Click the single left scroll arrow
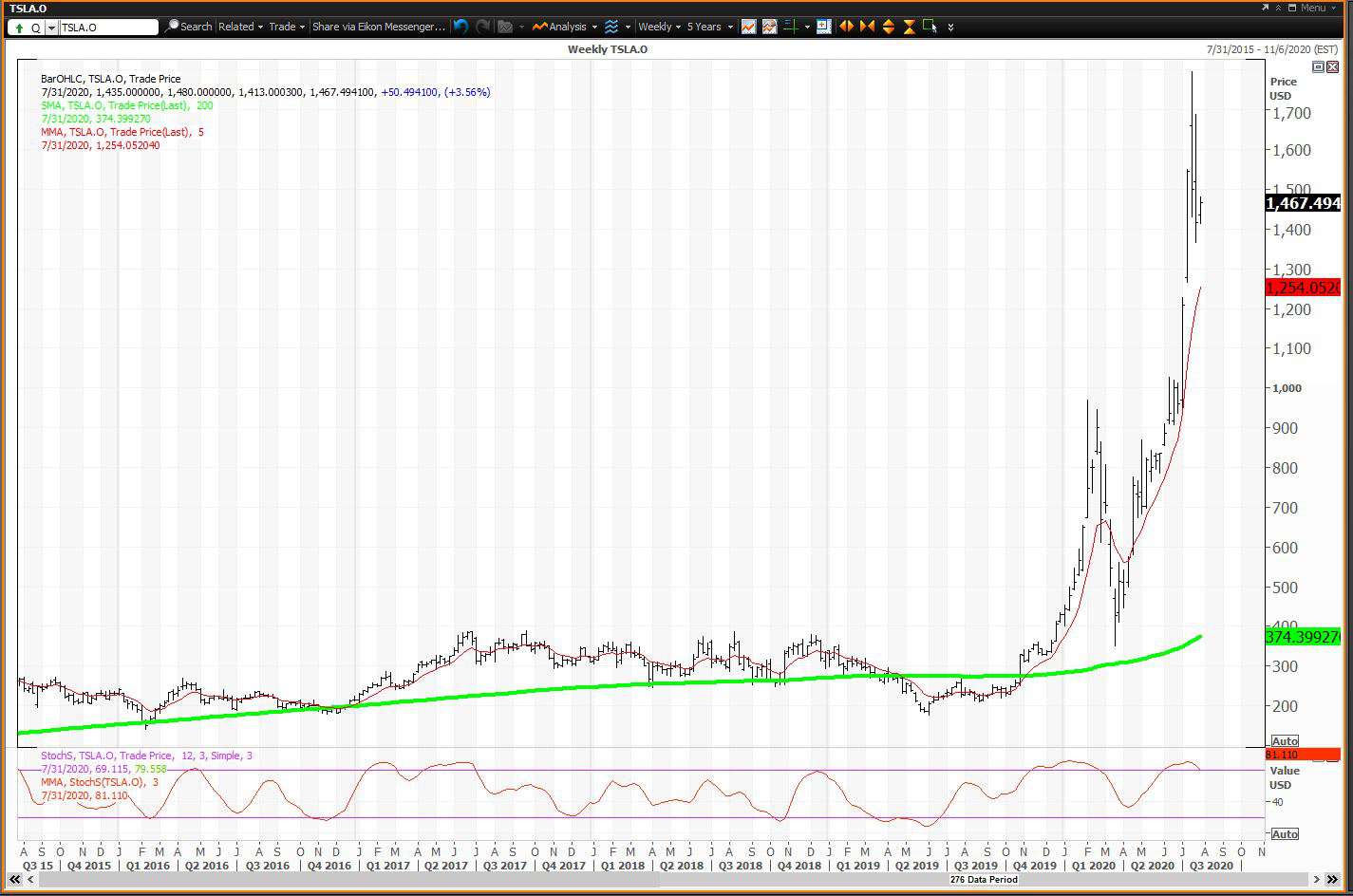This screenshot has height=896, width=1353. pos(29,880)
